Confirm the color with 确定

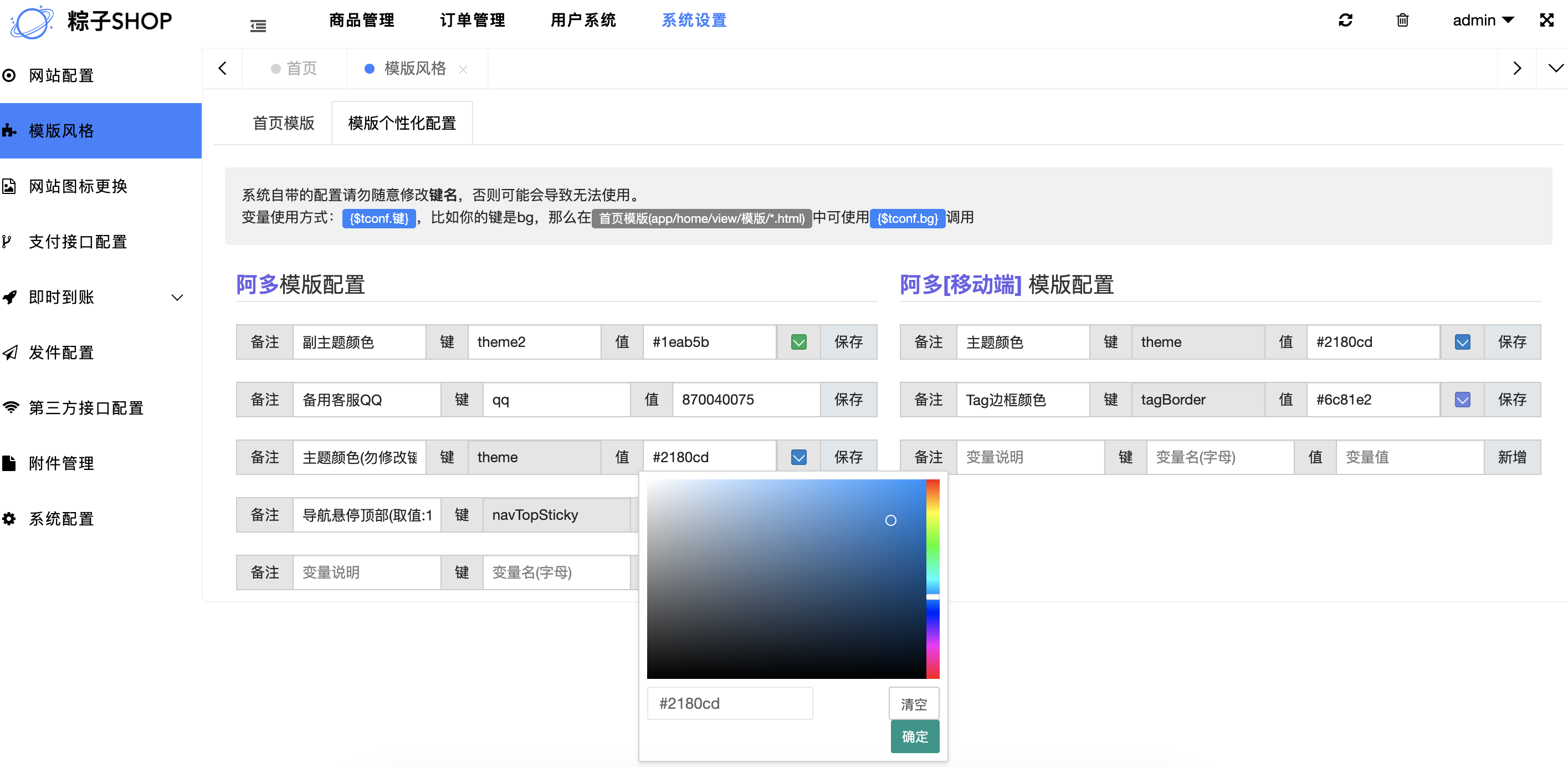coord(915,737)
